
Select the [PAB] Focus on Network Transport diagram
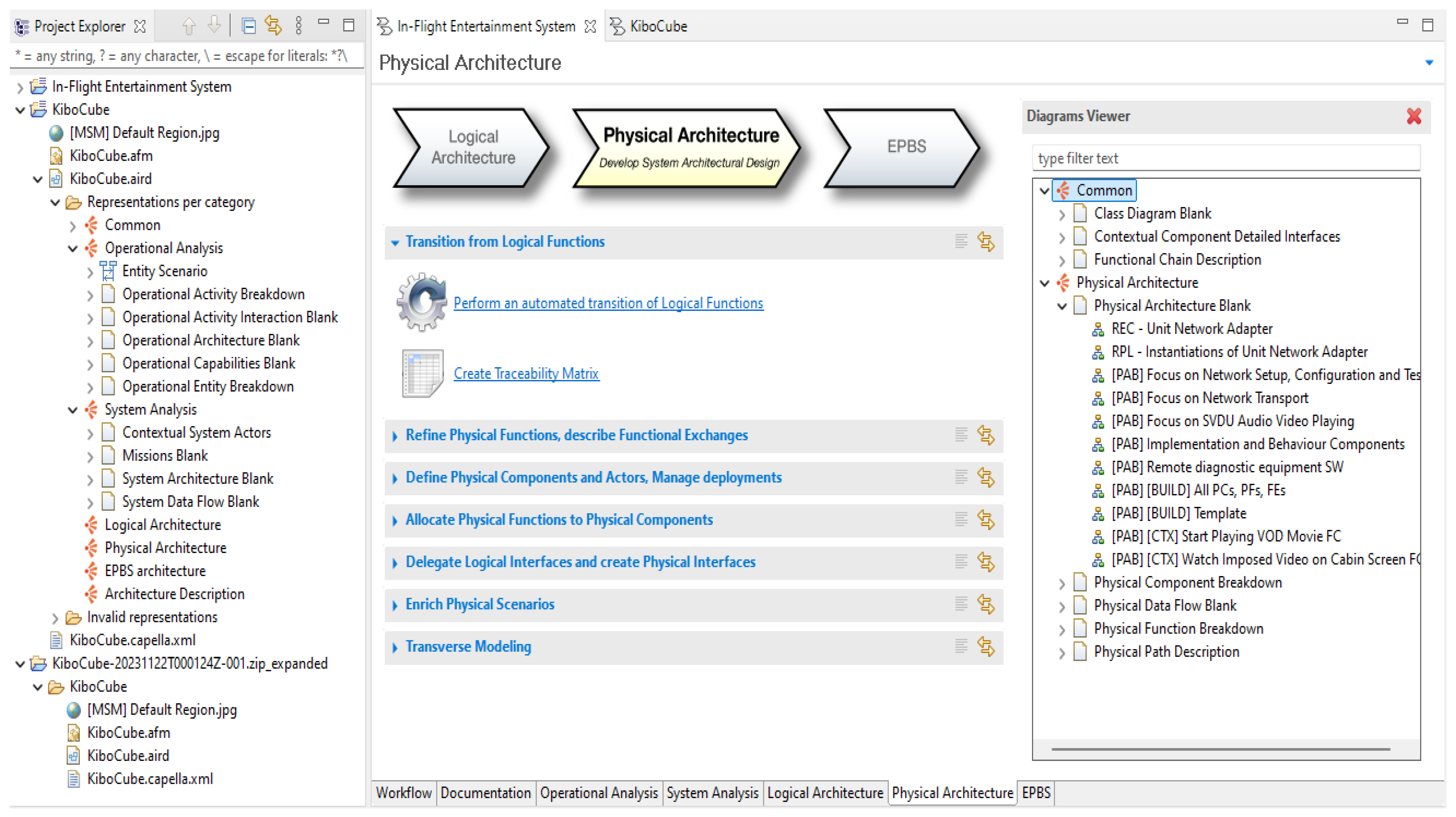point(1209,398)
